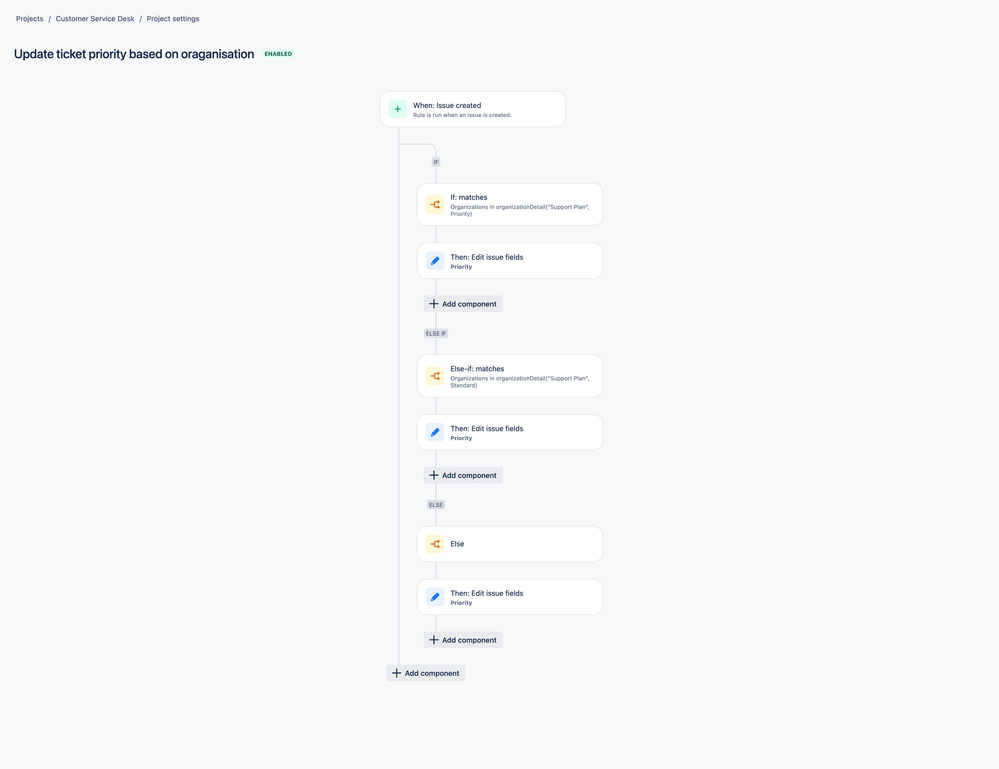Open the Customer Service Desk breadcrumb link
The image size is (999, 769).
(94, 18)
